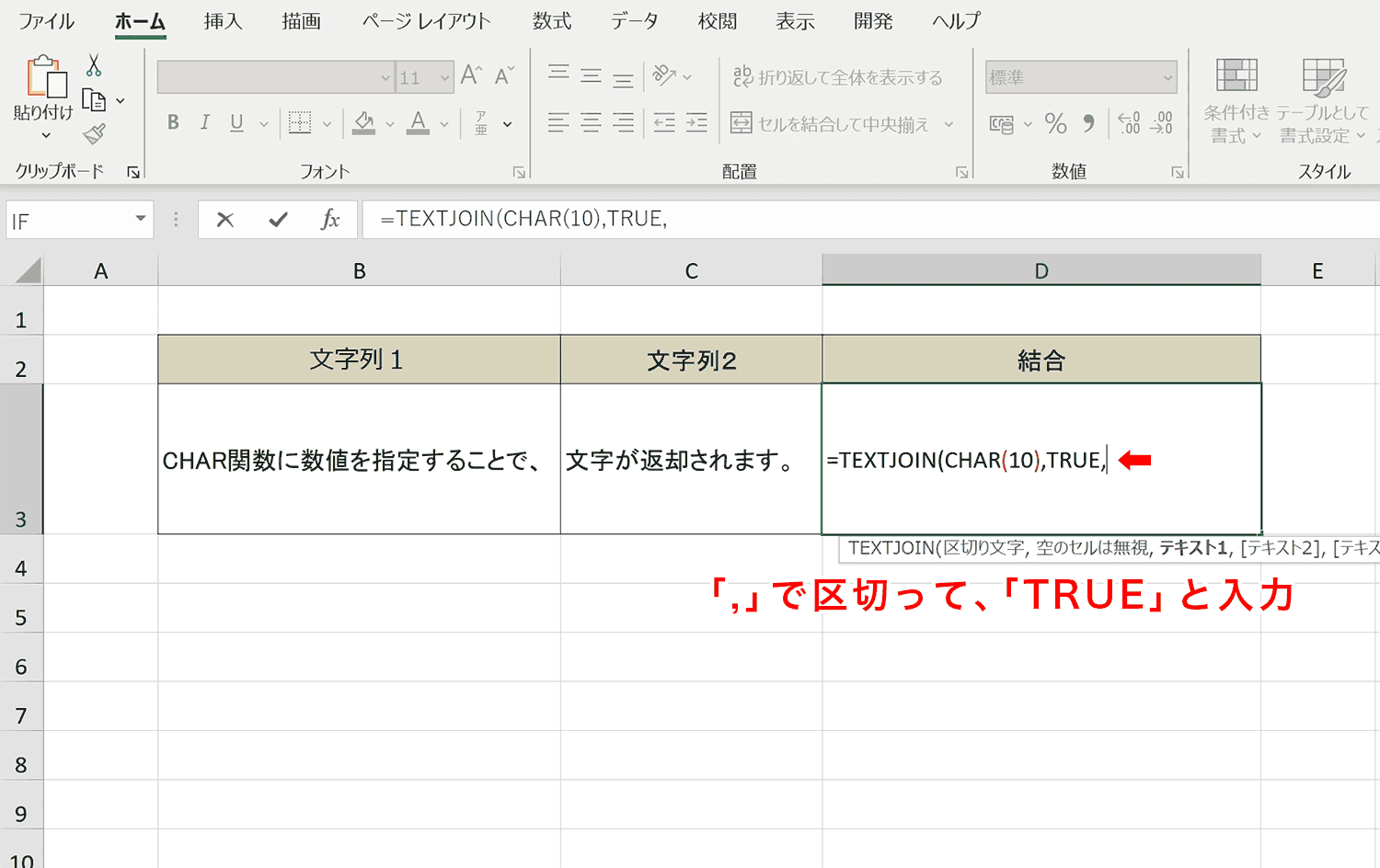1380x868 pixels.
Task: Expand the merge cells dropdown arrow
Action: point(949,124)
